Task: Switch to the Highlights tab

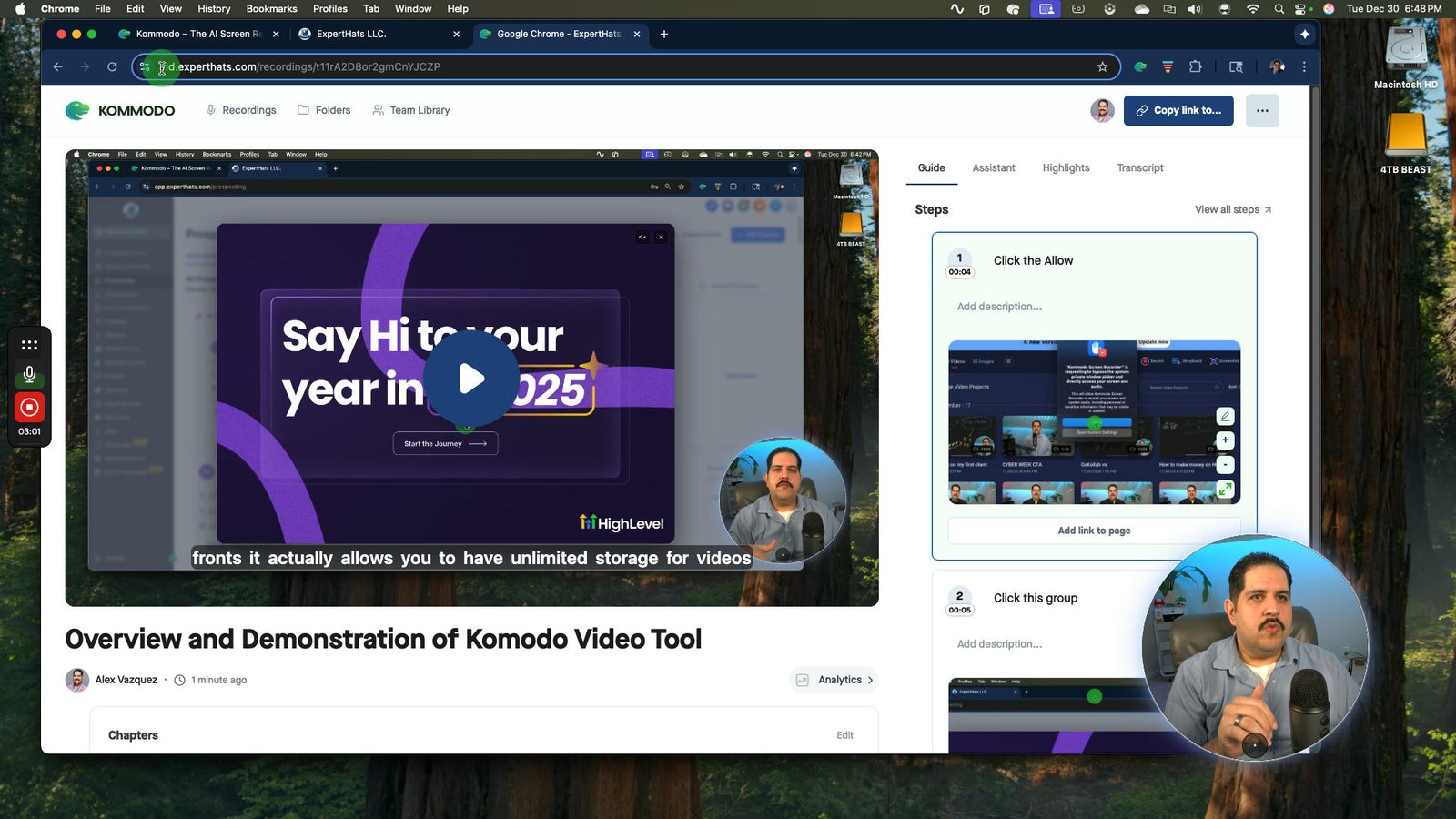Action: point(1066,167)
